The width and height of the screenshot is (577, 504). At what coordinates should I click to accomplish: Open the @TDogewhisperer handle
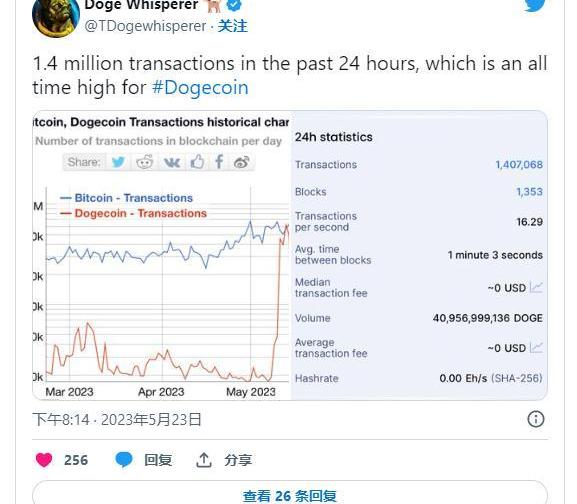coord(145,26)
